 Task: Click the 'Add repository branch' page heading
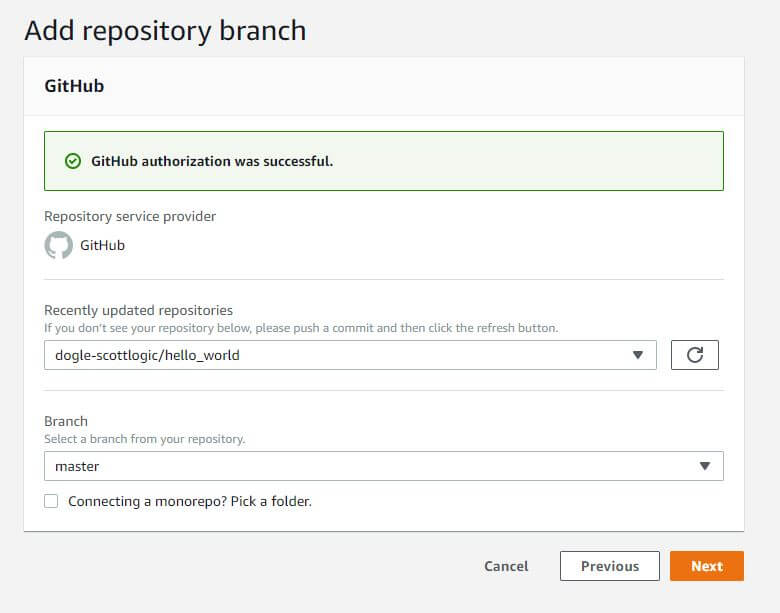(165, 31)
